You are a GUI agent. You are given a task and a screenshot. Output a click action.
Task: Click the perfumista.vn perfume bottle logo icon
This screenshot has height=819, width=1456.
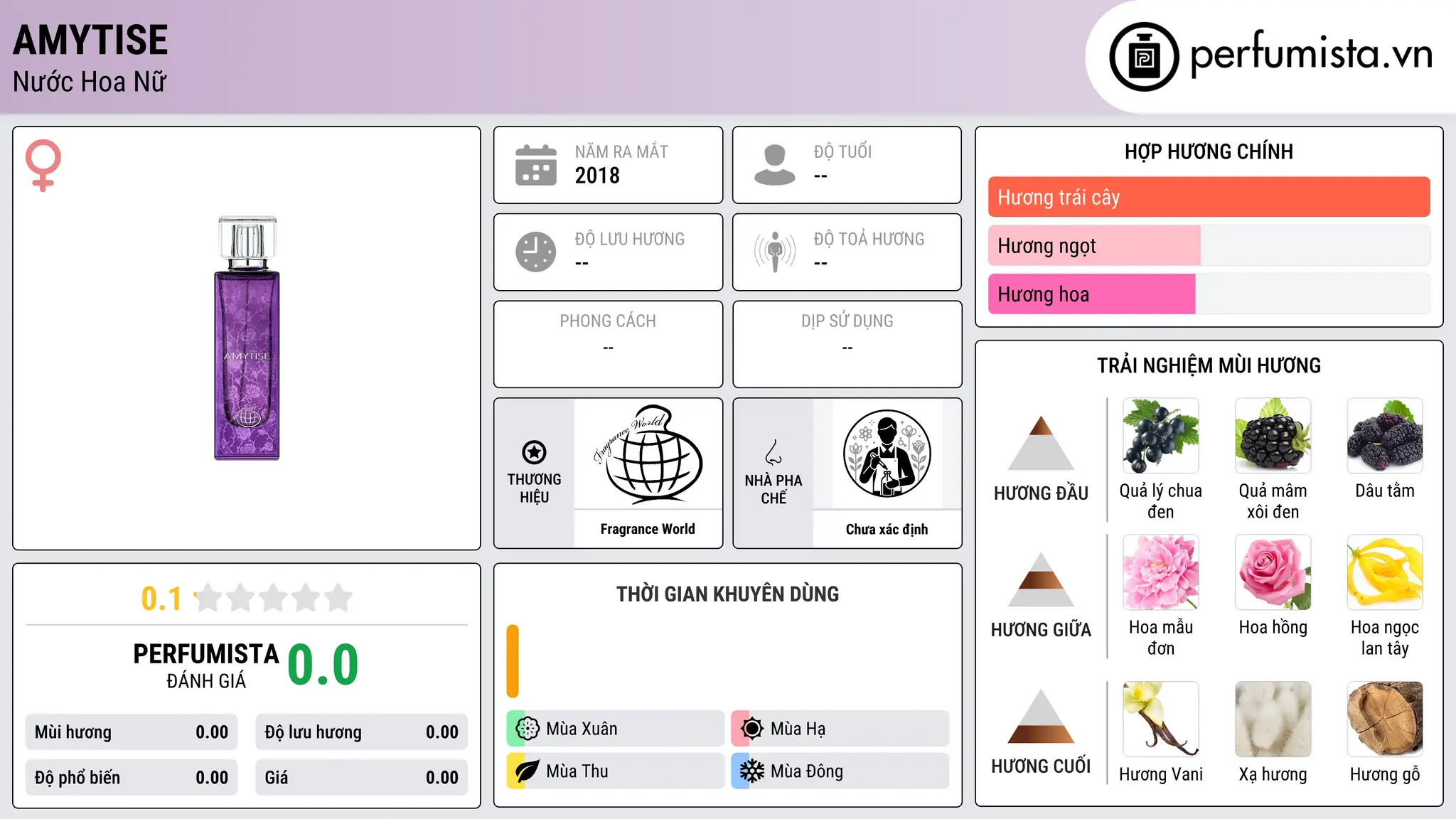(1144, 57)
